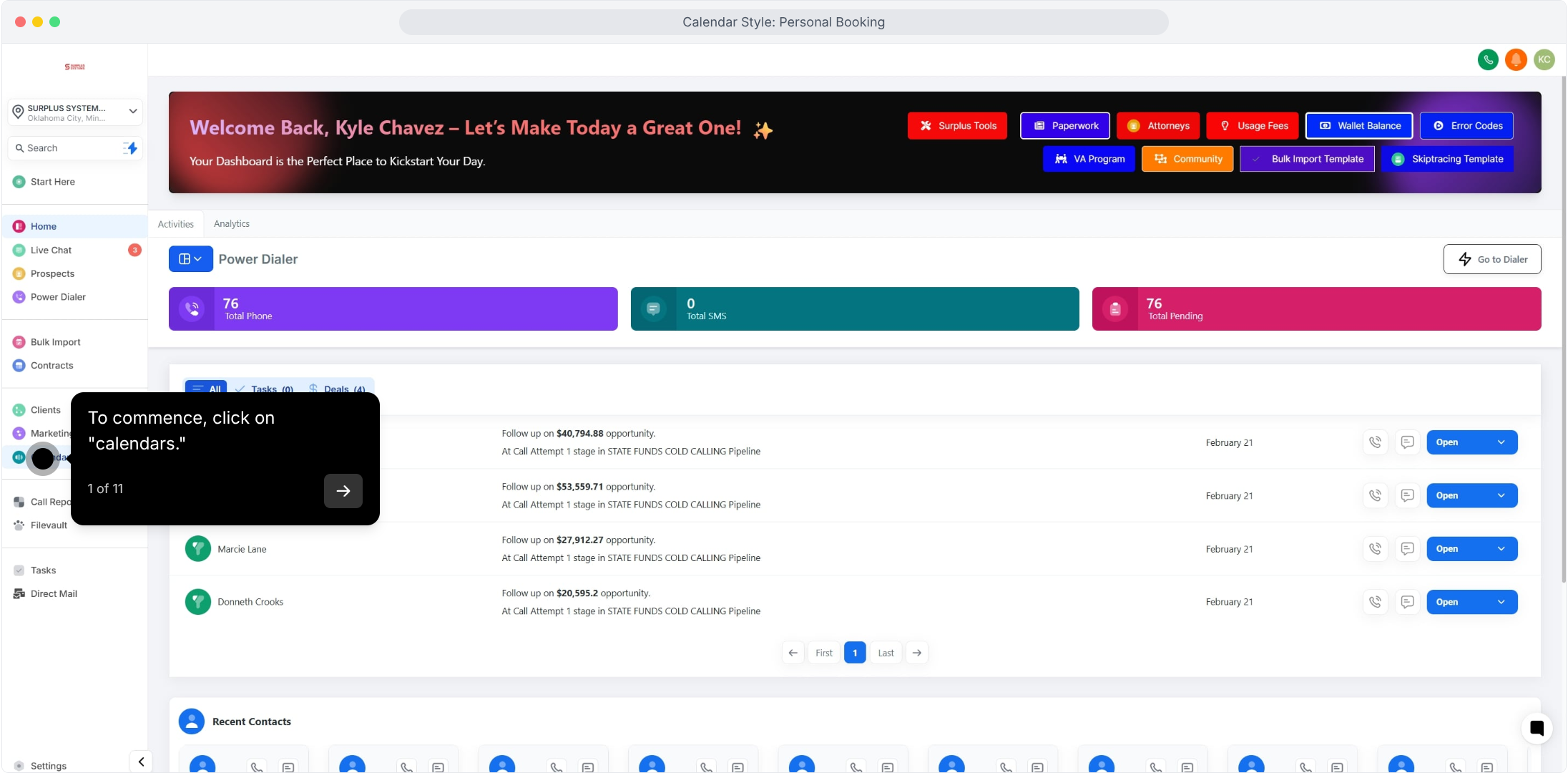The image size is (1568, 773).
Task: Go to next page with pagination arrow
Action: click(x=917, y=653)
